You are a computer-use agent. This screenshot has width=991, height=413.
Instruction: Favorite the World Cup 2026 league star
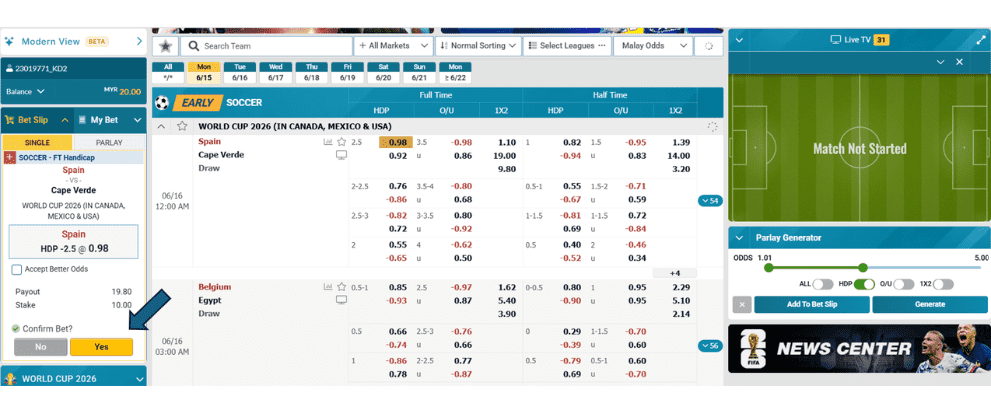point(182,126)
